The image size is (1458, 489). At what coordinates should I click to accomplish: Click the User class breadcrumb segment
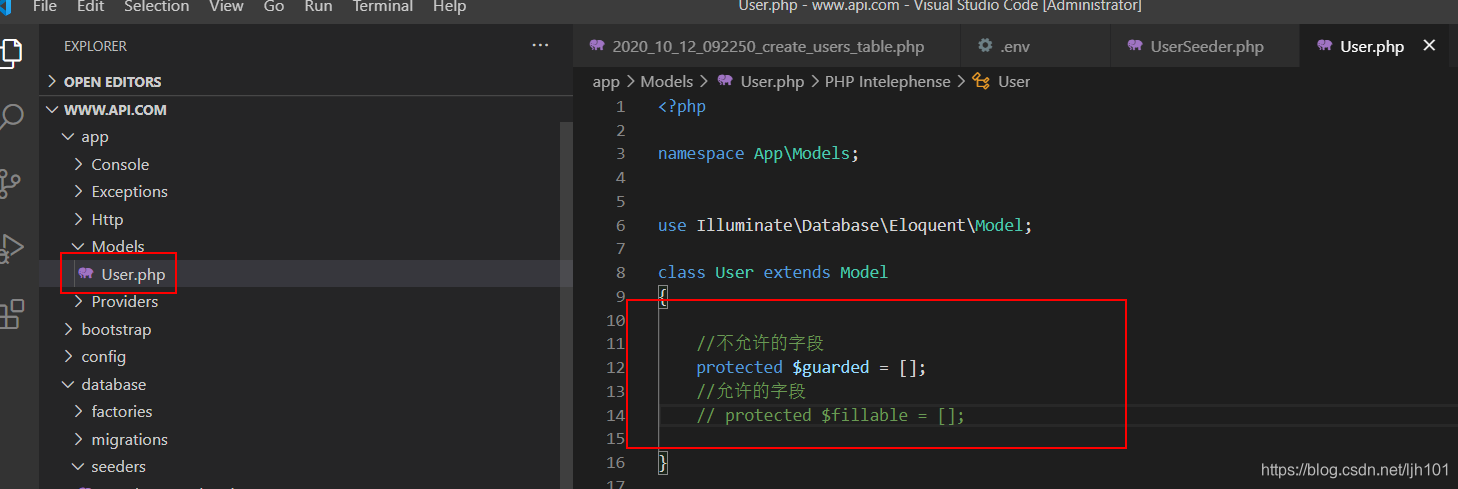click(x=1014, y=82)
